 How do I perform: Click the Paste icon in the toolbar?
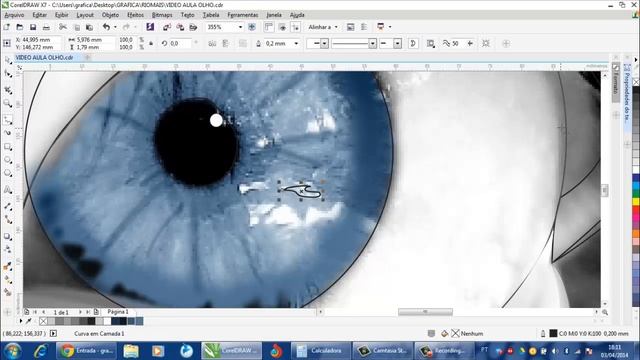pos(89,27)
